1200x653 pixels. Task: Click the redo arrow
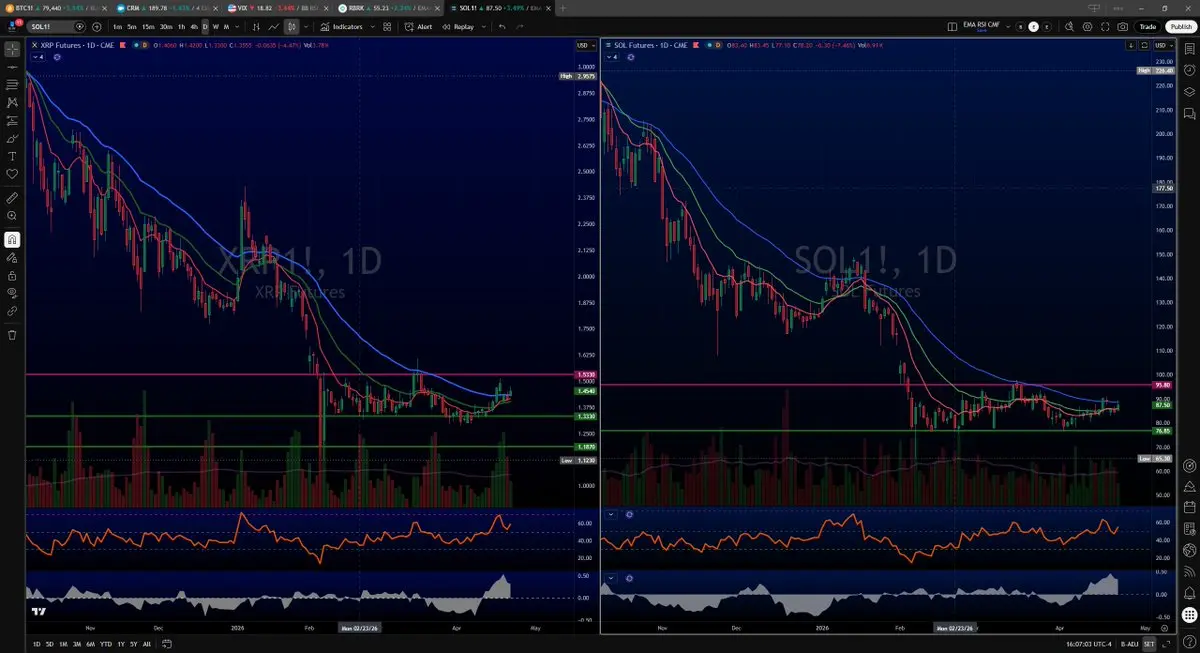522,27
